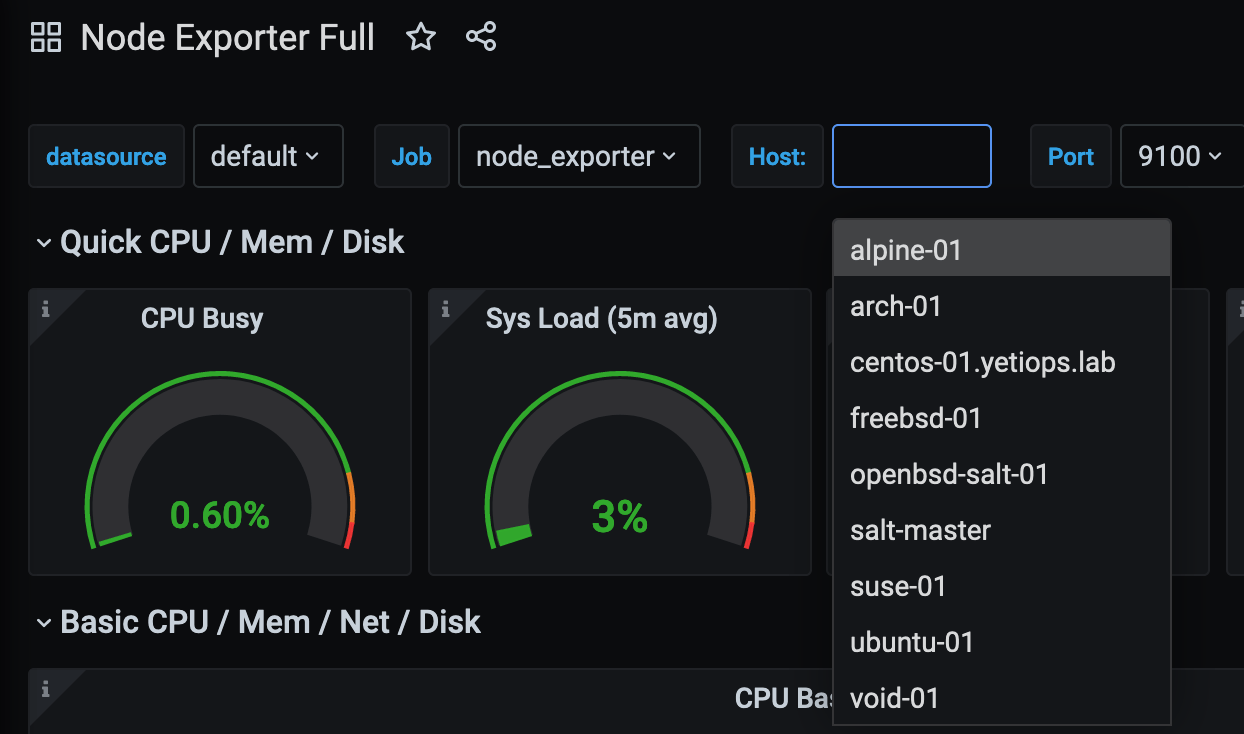
Task: Open the Job dropdown showing node_exporter
Action: 579,156
